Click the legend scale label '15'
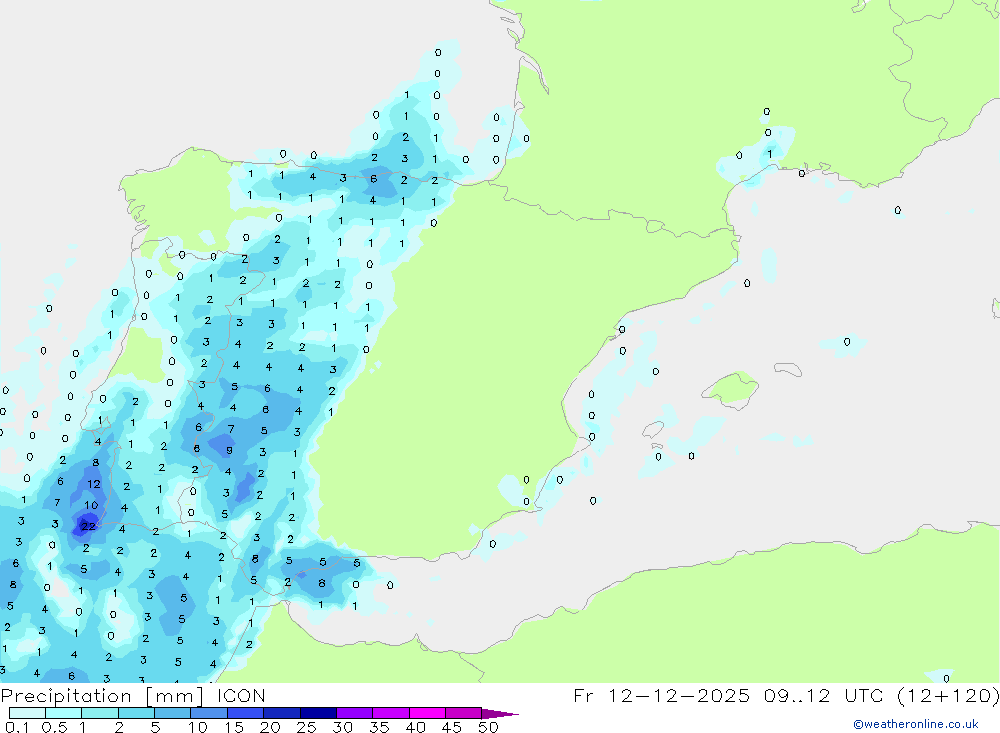1000x733 pixels. (234, 727)
